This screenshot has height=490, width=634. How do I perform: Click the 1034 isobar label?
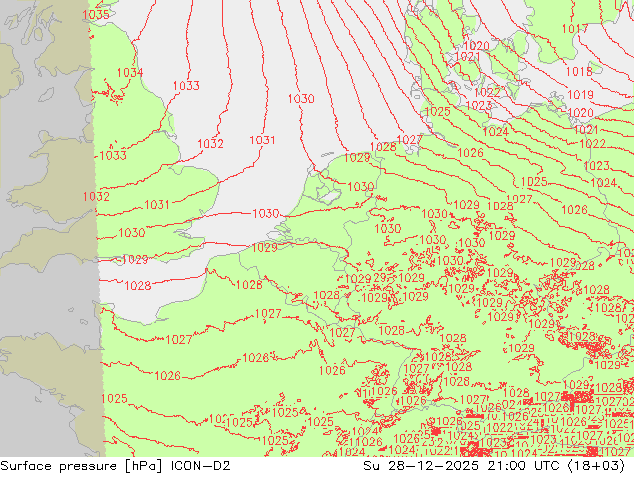(x=130, y=73)
